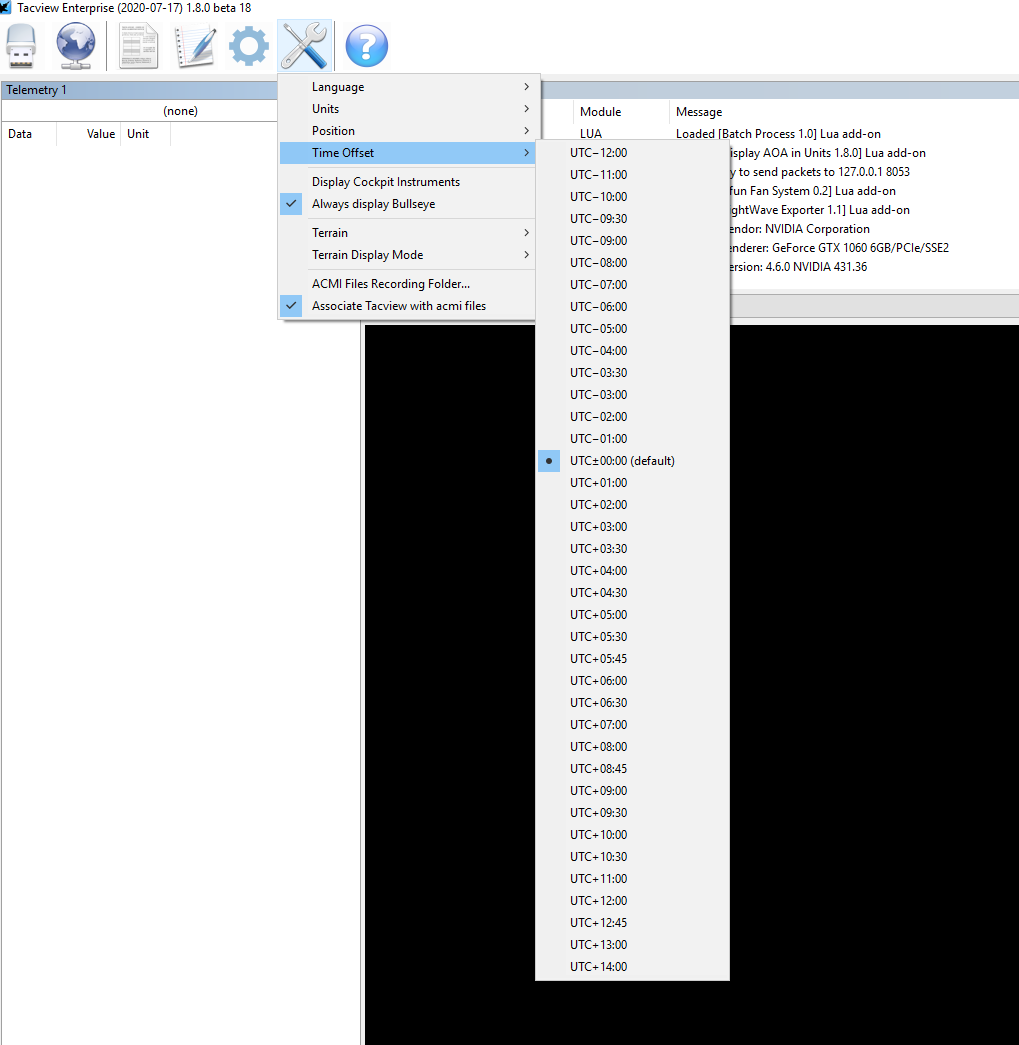Click the Tacview window title icon
Viewport: 1019px width, 1045px height.
[x=6, y=7]
